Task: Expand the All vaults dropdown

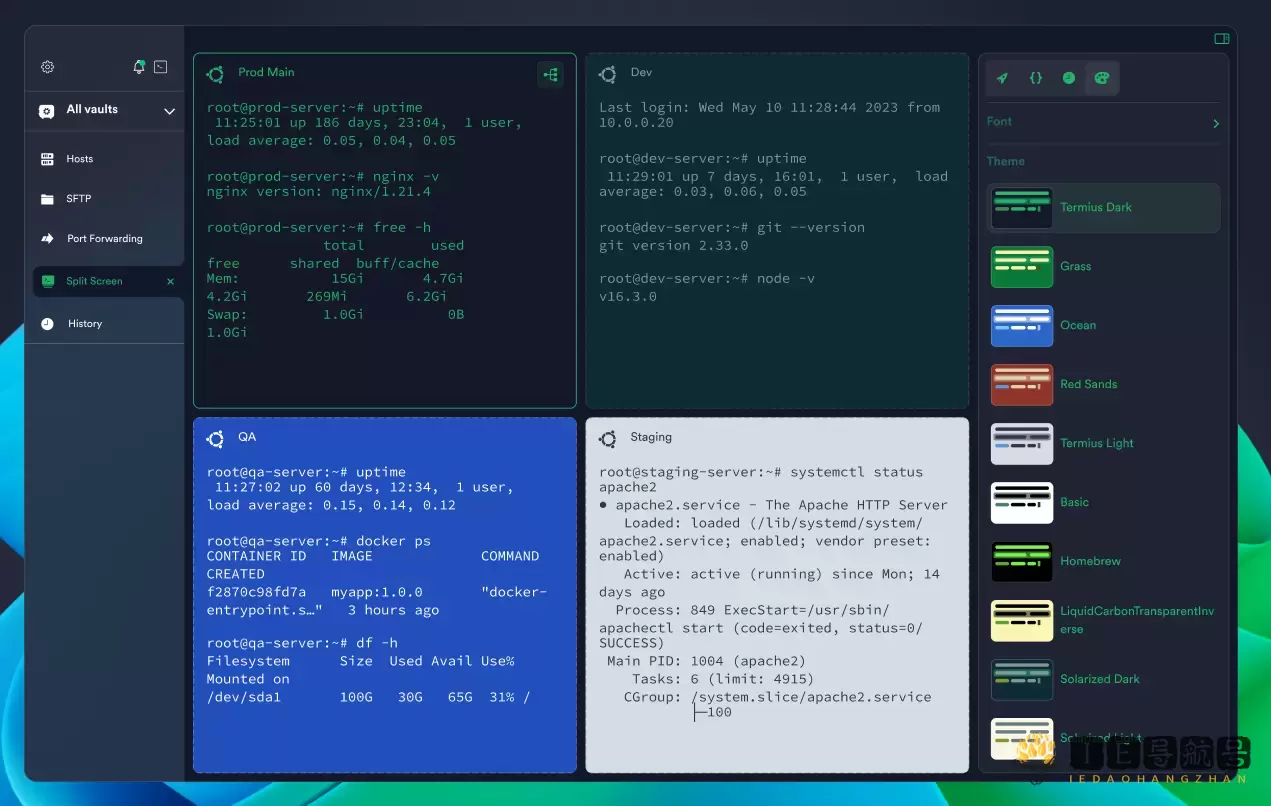Action: (x=170, y=111)
